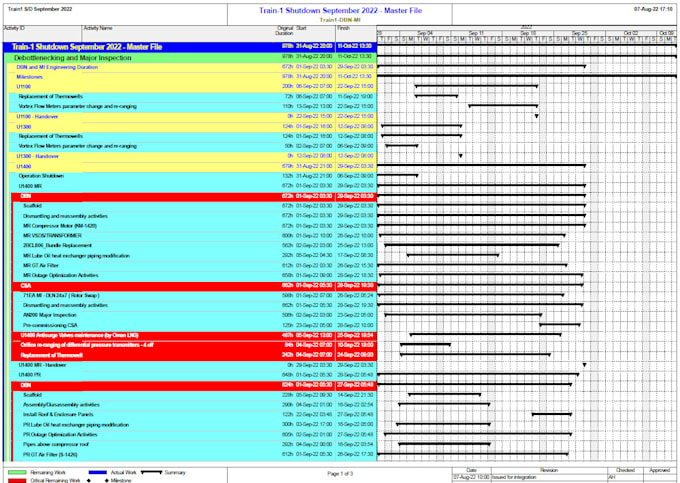
Task: Select the Pre-commissioning CSA row
Action: click(x=195, y=325)
